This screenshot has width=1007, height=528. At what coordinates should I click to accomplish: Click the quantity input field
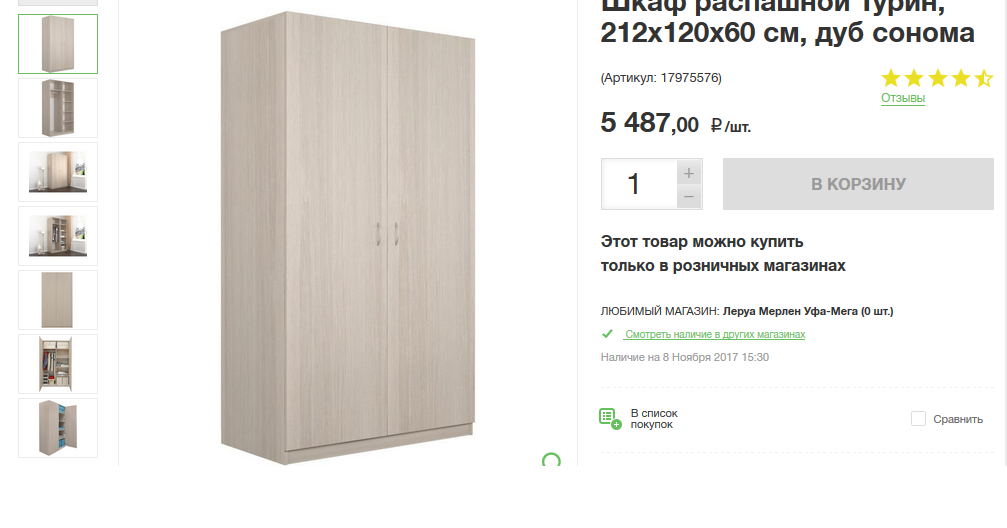[638, 184]
